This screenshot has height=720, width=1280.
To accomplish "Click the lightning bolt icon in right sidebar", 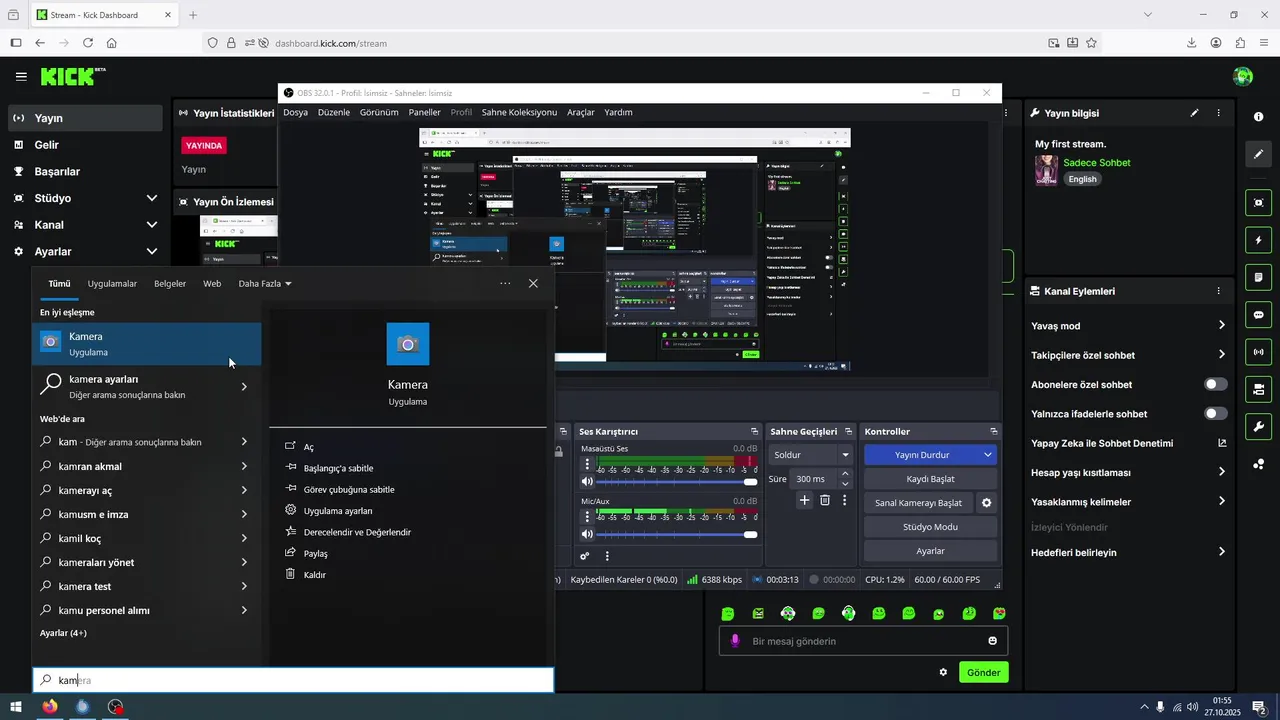I will 1258,240.
